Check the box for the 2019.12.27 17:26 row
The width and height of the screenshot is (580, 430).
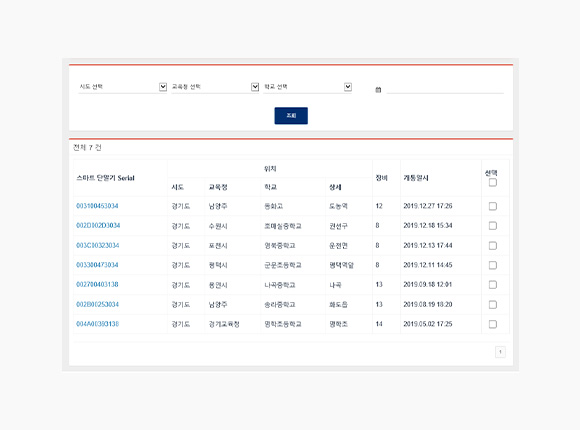pos(493,206)
